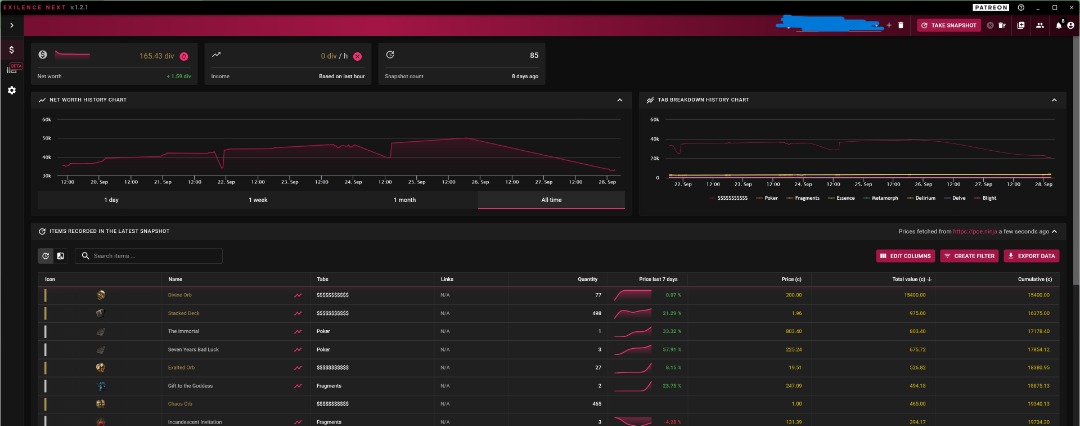Collapse the Tab Breakdown History Chart panel
The image size is (1080, 426).
point(1051,100)
